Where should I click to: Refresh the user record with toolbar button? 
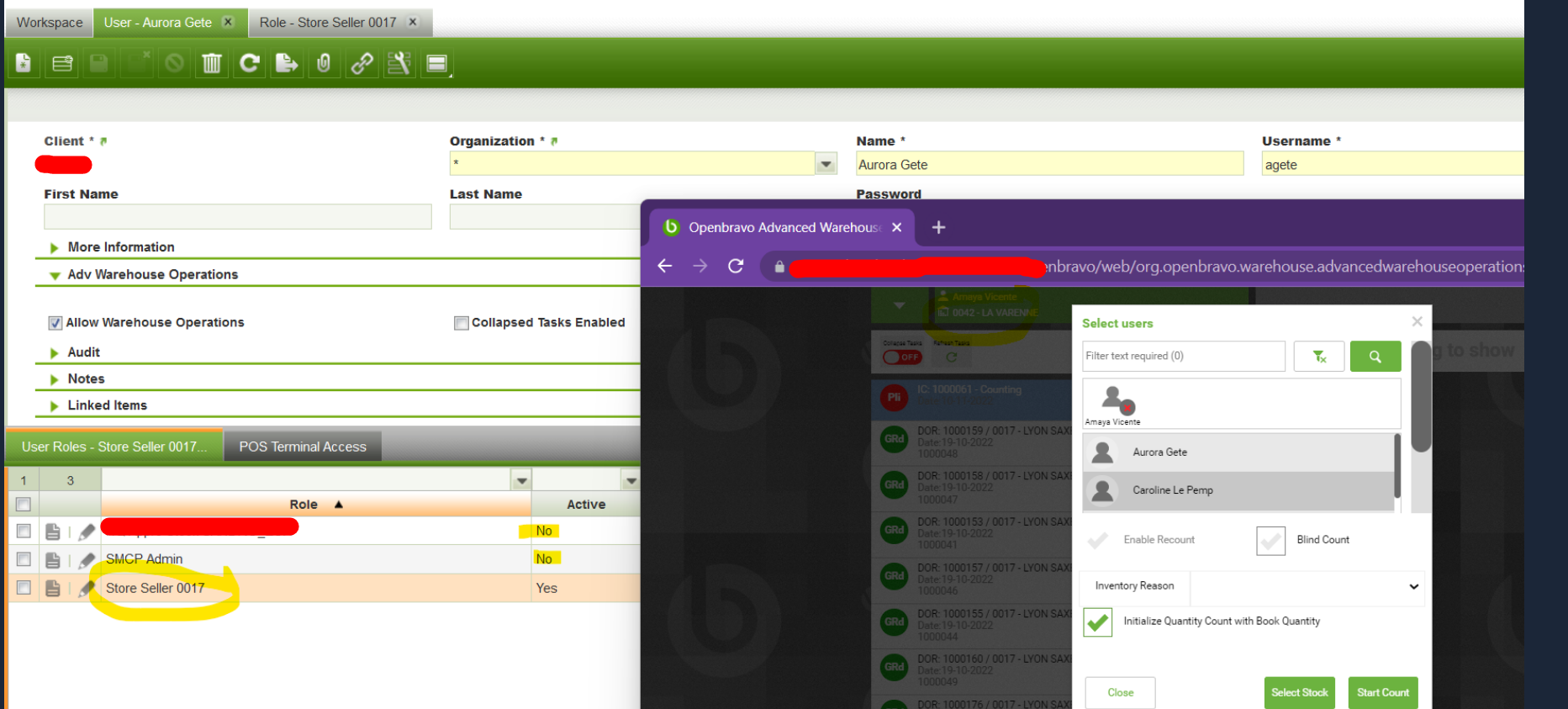[x=249, y=63]
